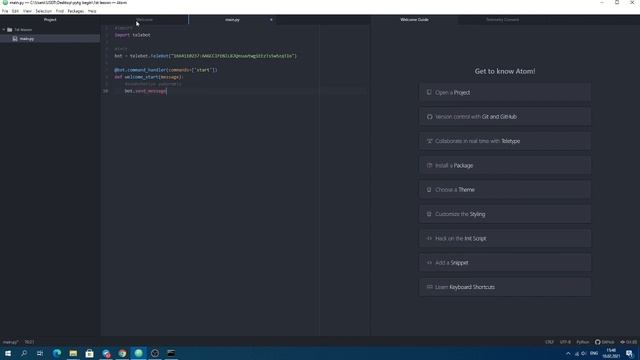Change the Python grammar selector
The image size is (640, 360).
pyautogui.click(x=583, y=342)
